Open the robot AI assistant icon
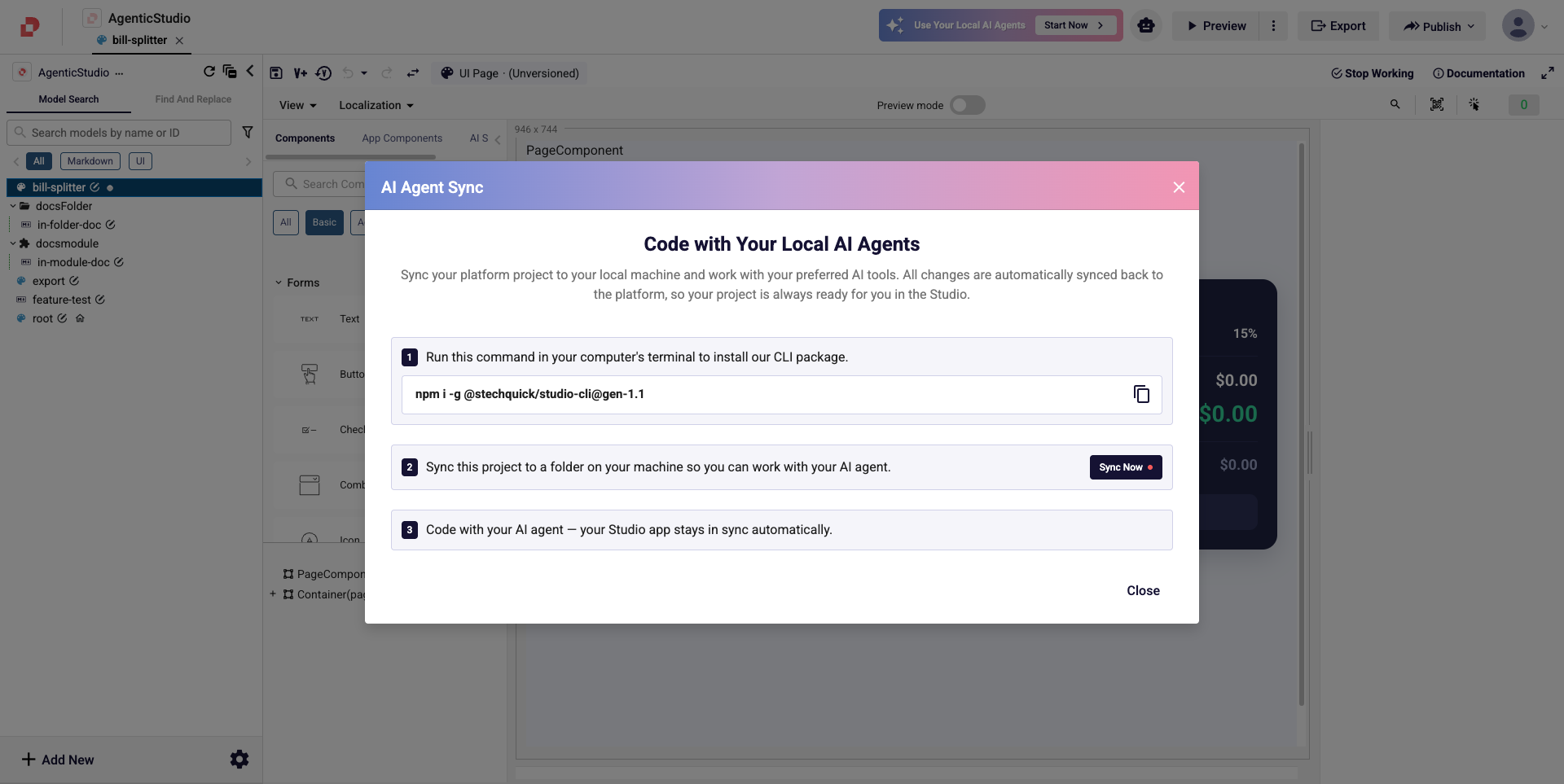The image size is (1564, 784). [1146, 25]
